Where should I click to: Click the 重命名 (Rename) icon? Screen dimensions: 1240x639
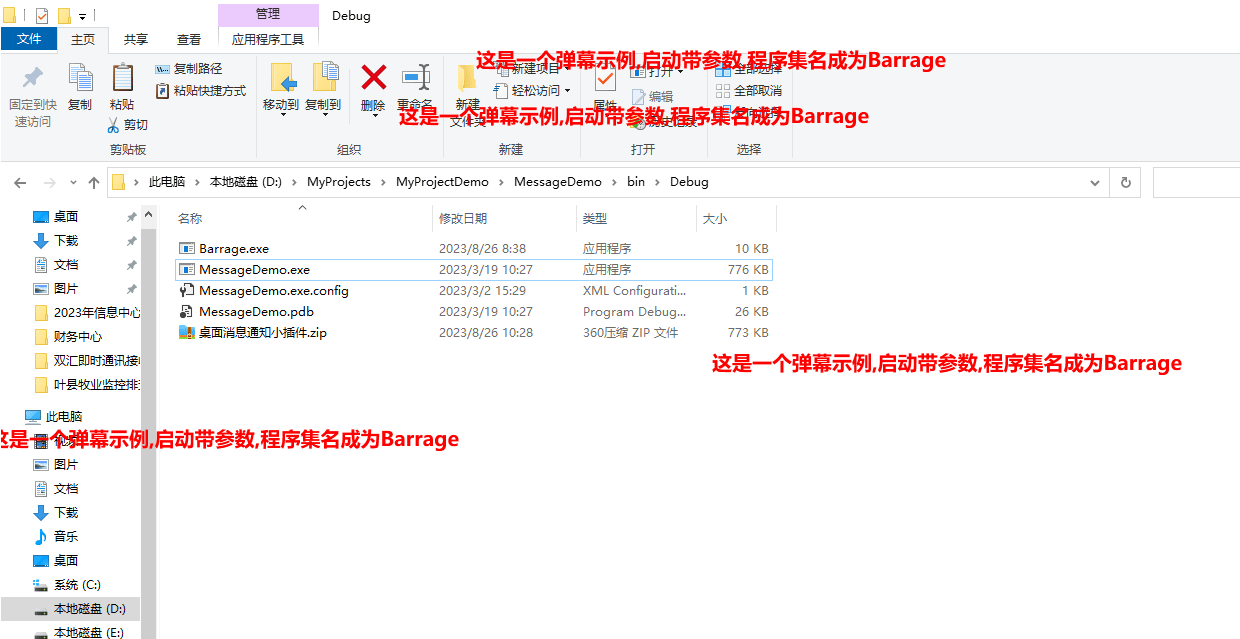point(416,88)
